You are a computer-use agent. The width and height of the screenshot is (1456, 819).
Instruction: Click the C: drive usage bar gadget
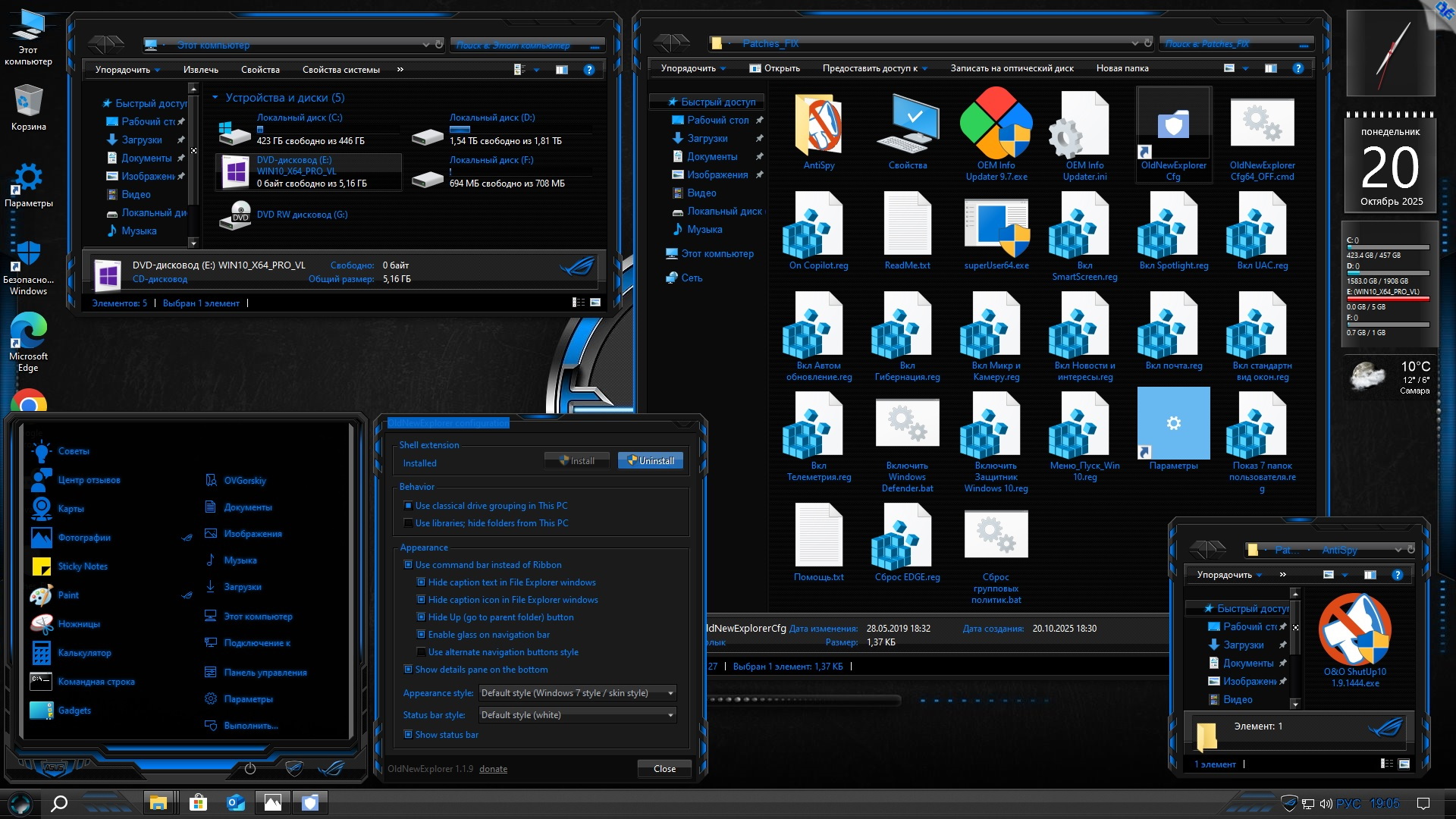pyautogui.click(x=1388, y=246)
